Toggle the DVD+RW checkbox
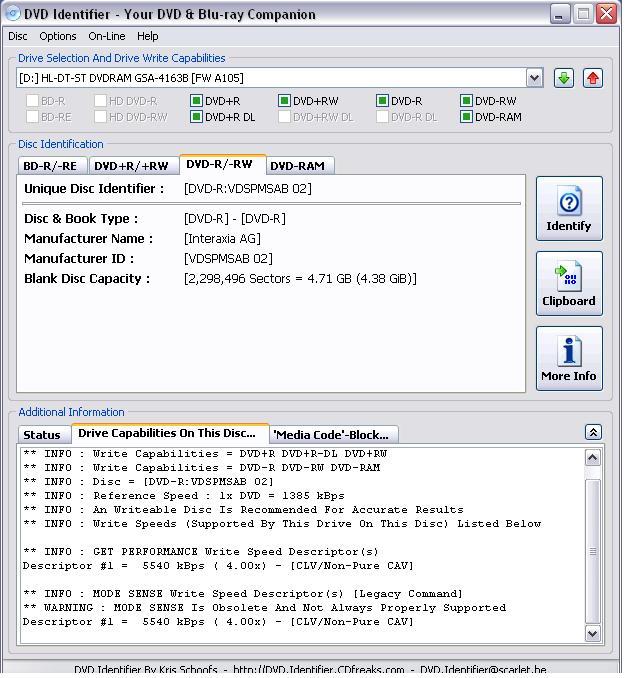This screenshot has height=678, width=629. tap(284, 101)
